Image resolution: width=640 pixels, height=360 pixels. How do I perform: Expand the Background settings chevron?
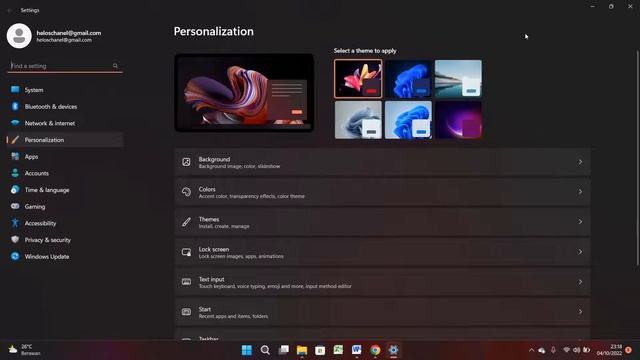pyautogui.click(x=580, y=162)
